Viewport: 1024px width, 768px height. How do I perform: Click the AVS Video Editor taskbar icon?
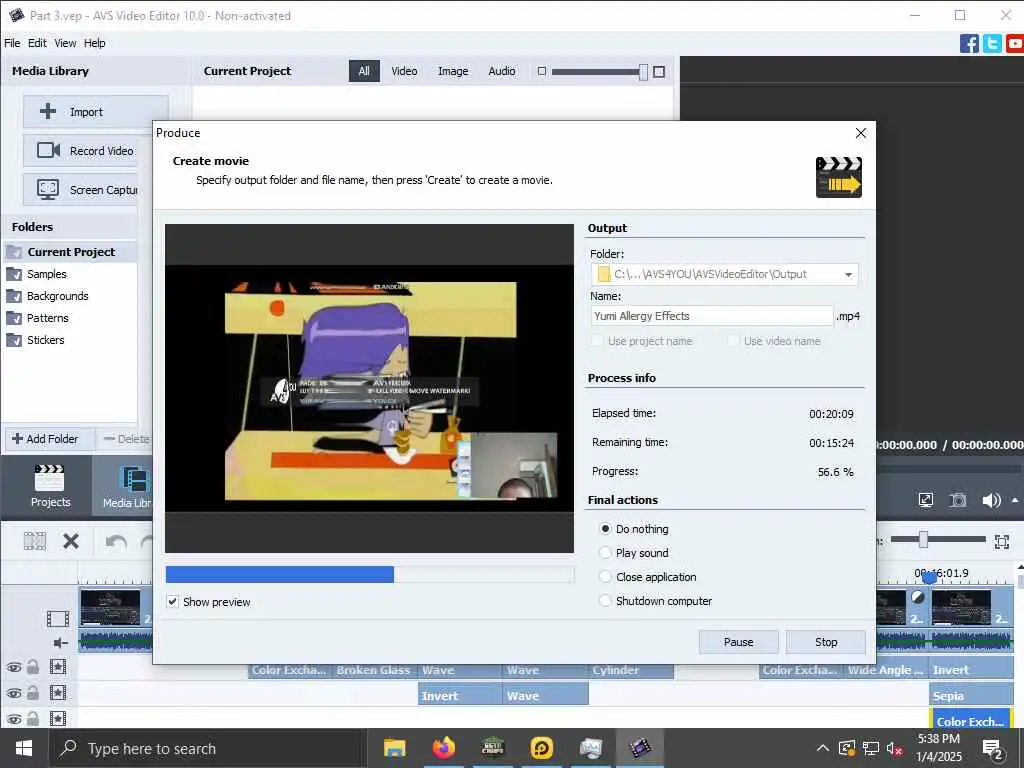tap(640, 748)
